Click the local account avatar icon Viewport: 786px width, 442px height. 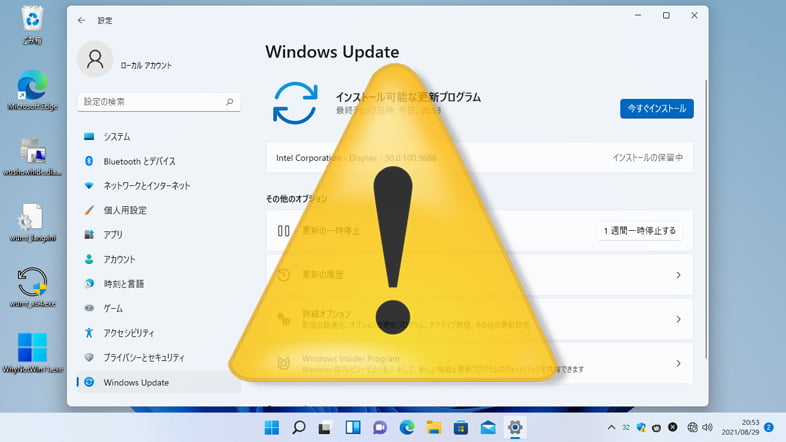coord(95,59)
